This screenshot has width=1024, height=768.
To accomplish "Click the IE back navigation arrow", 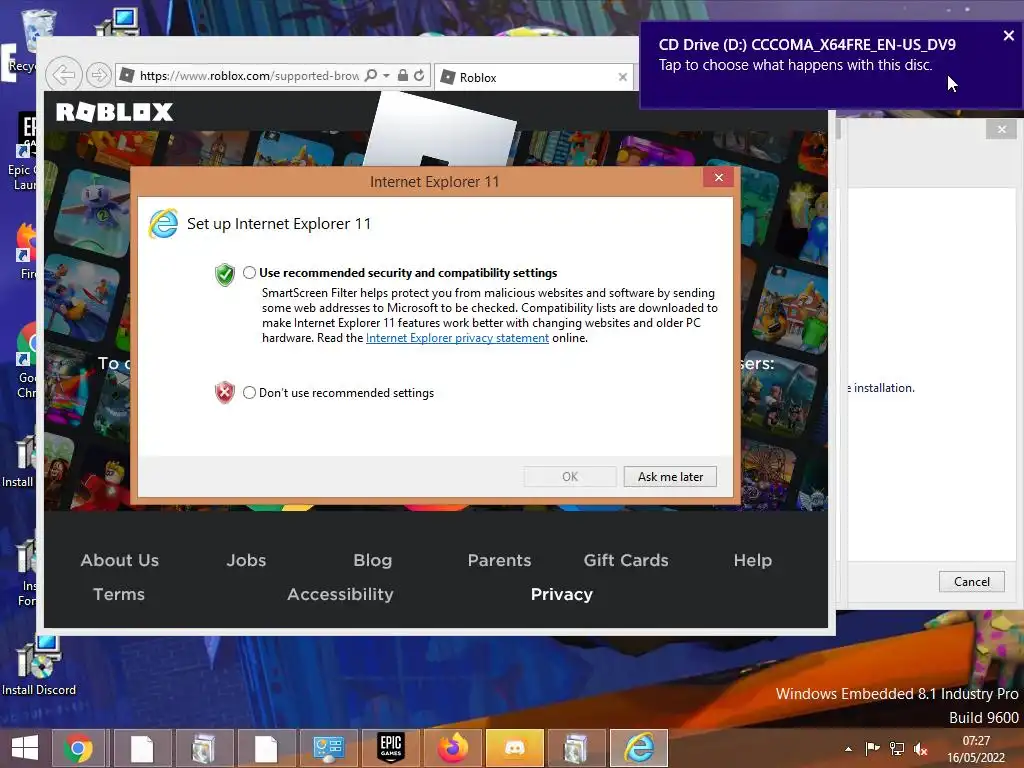I will pos(63,75).
